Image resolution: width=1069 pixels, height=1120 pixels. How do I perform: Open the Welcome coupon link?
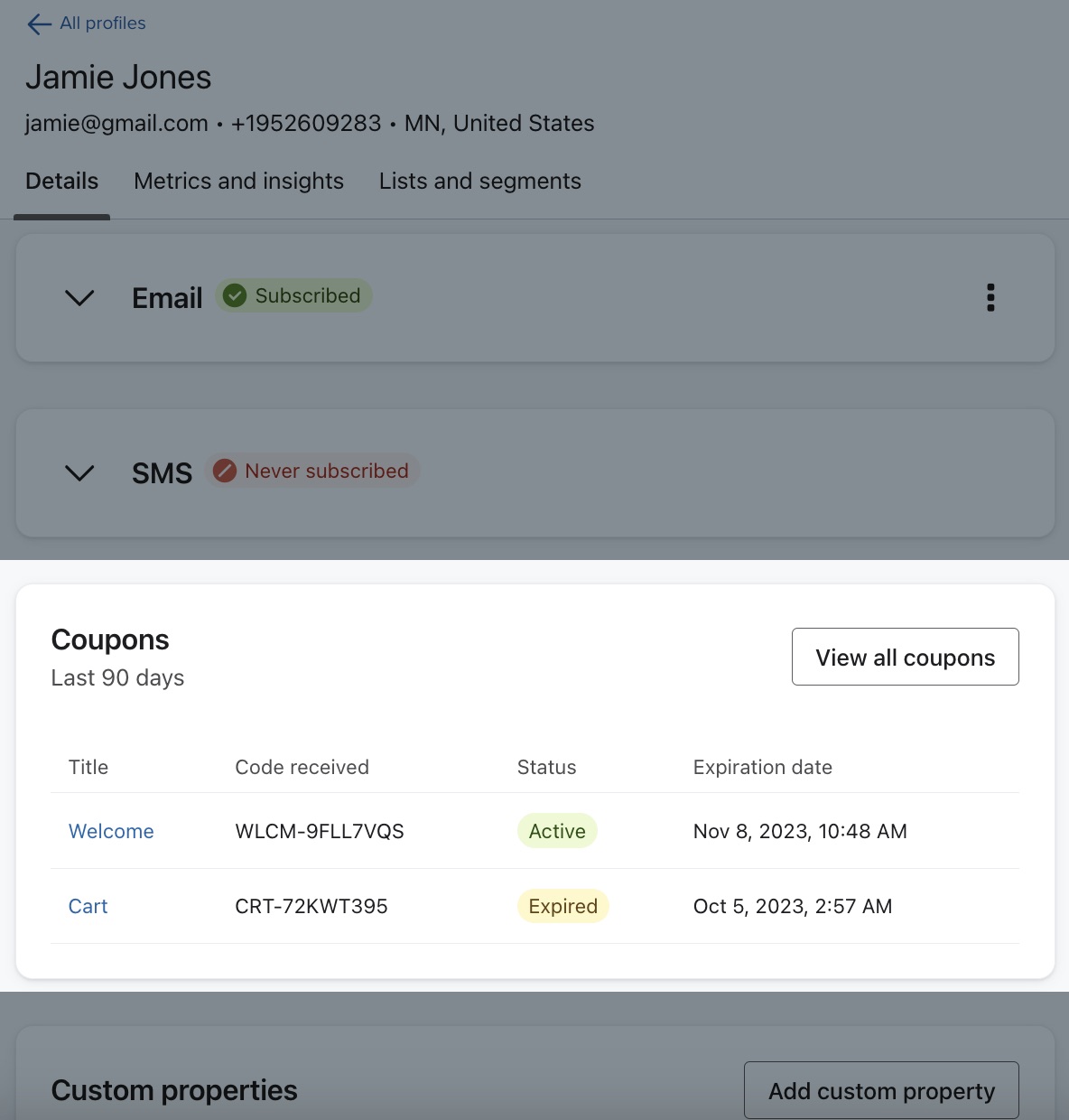[111, 831]
